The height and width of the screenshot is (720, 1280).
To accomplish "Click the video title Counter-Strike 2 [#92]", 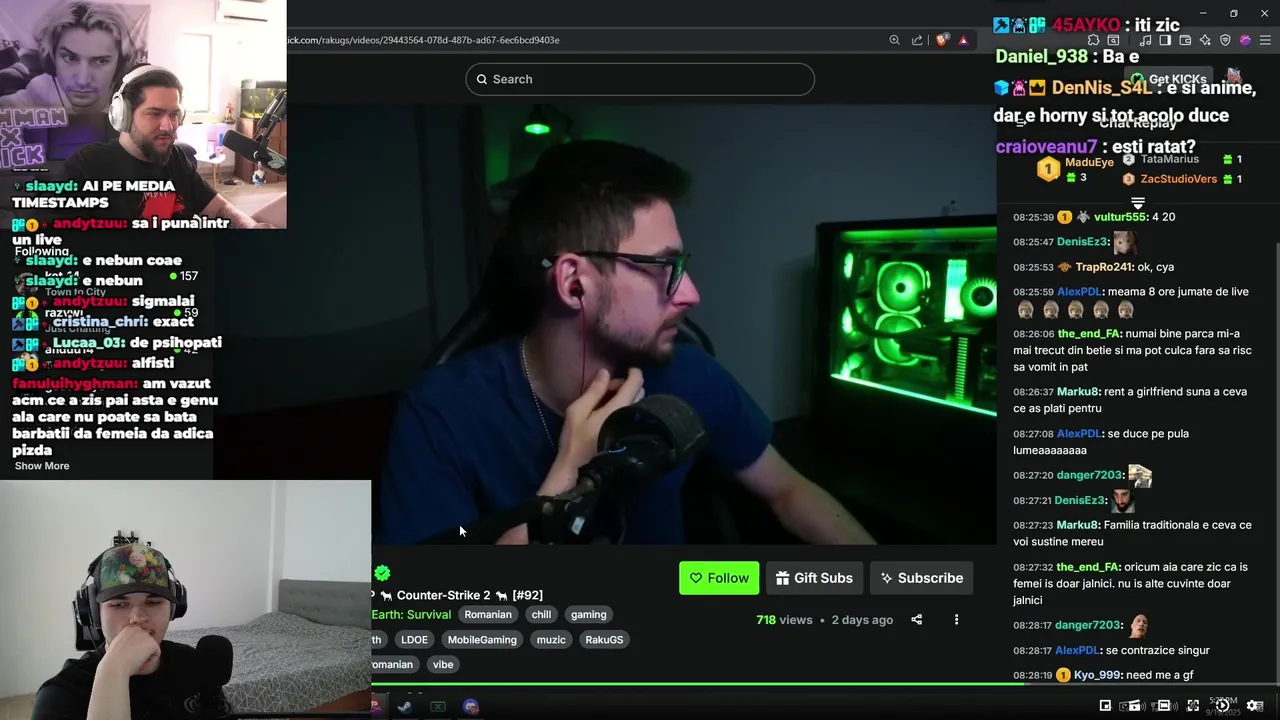I will [470, 595].
